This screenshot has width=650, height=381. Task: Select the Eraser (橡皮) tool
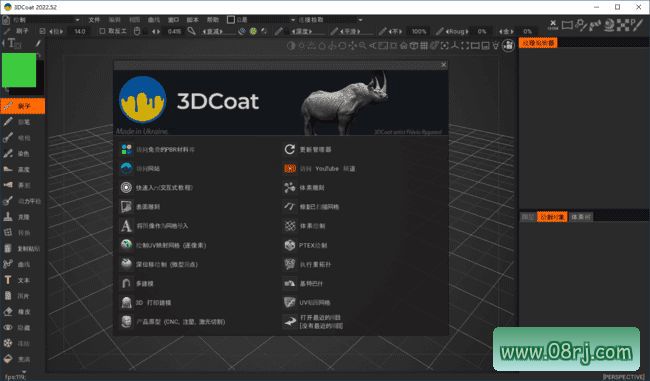tap(22, 311)
